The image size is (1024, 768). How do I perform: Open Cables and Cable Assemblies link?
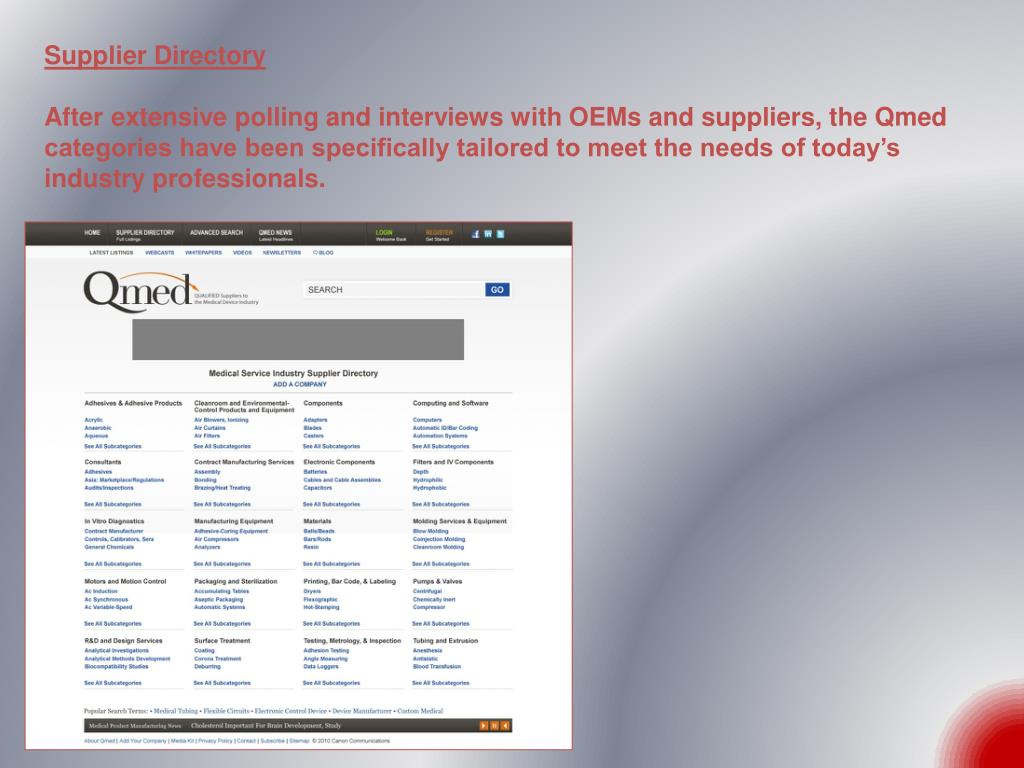342,480
